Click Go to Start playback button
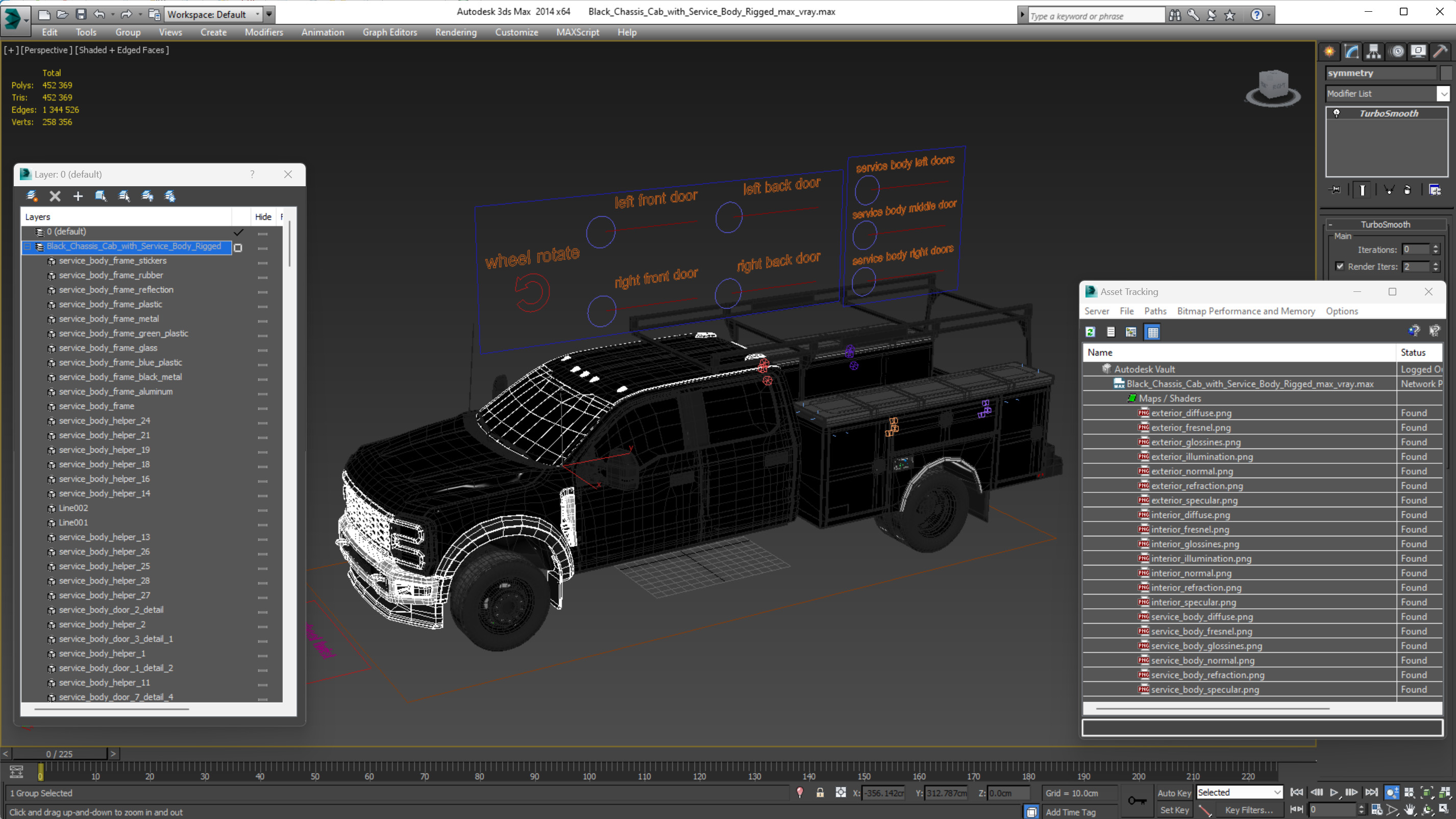Screen dimensions: 1456x819 (1297, 792)
